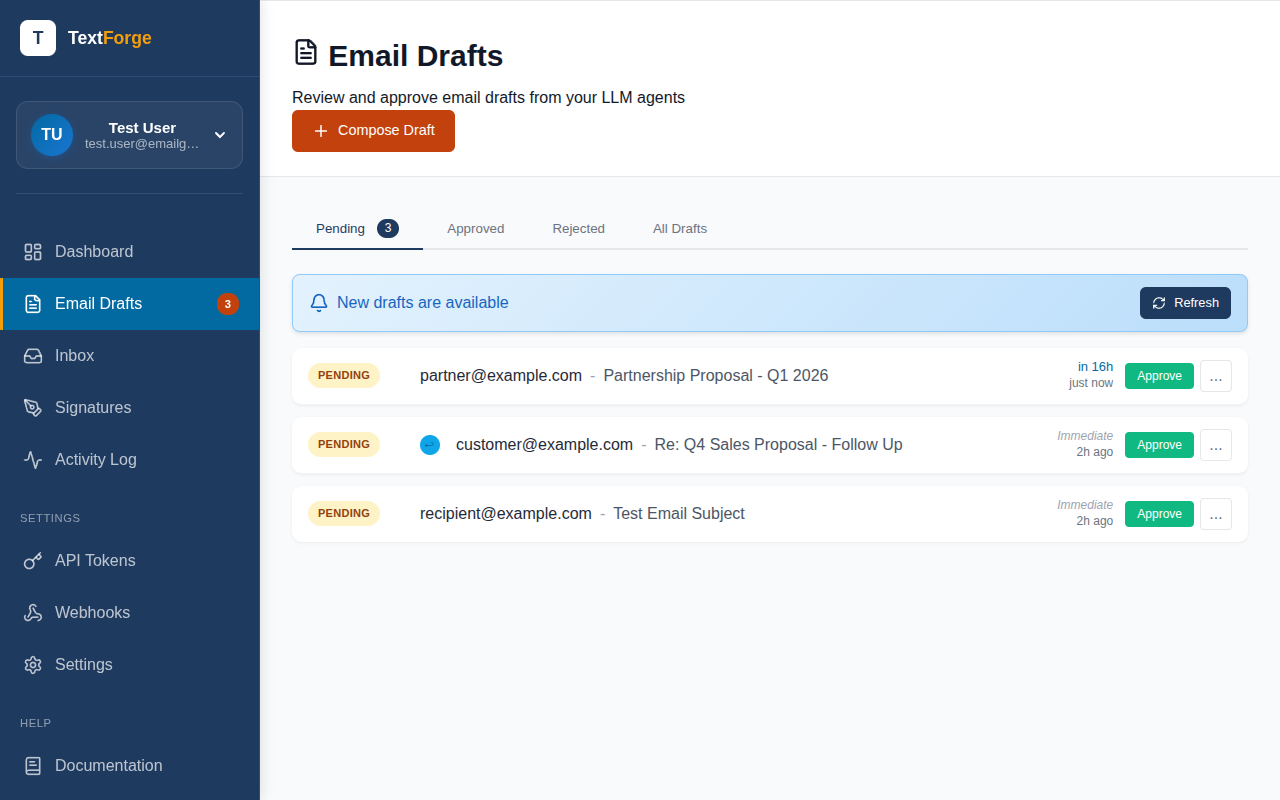Open the Re: Q4 Sales Proposal draft
Viewport: 1280px width, 800px height.
pos(770,445)
